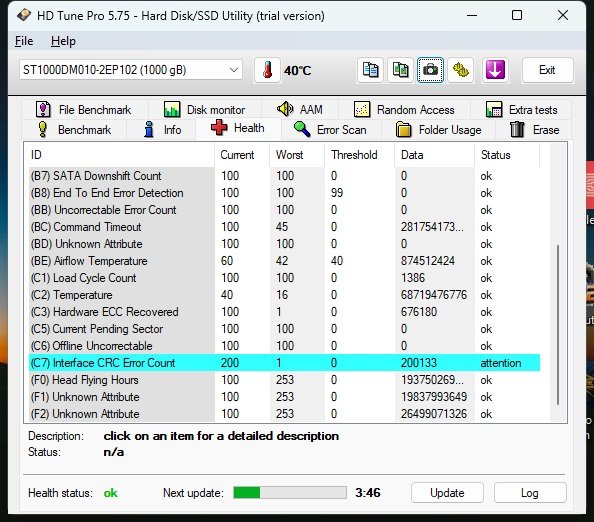Click the HD Tune Pro title bar icon
594x522 pixels.
24,16
